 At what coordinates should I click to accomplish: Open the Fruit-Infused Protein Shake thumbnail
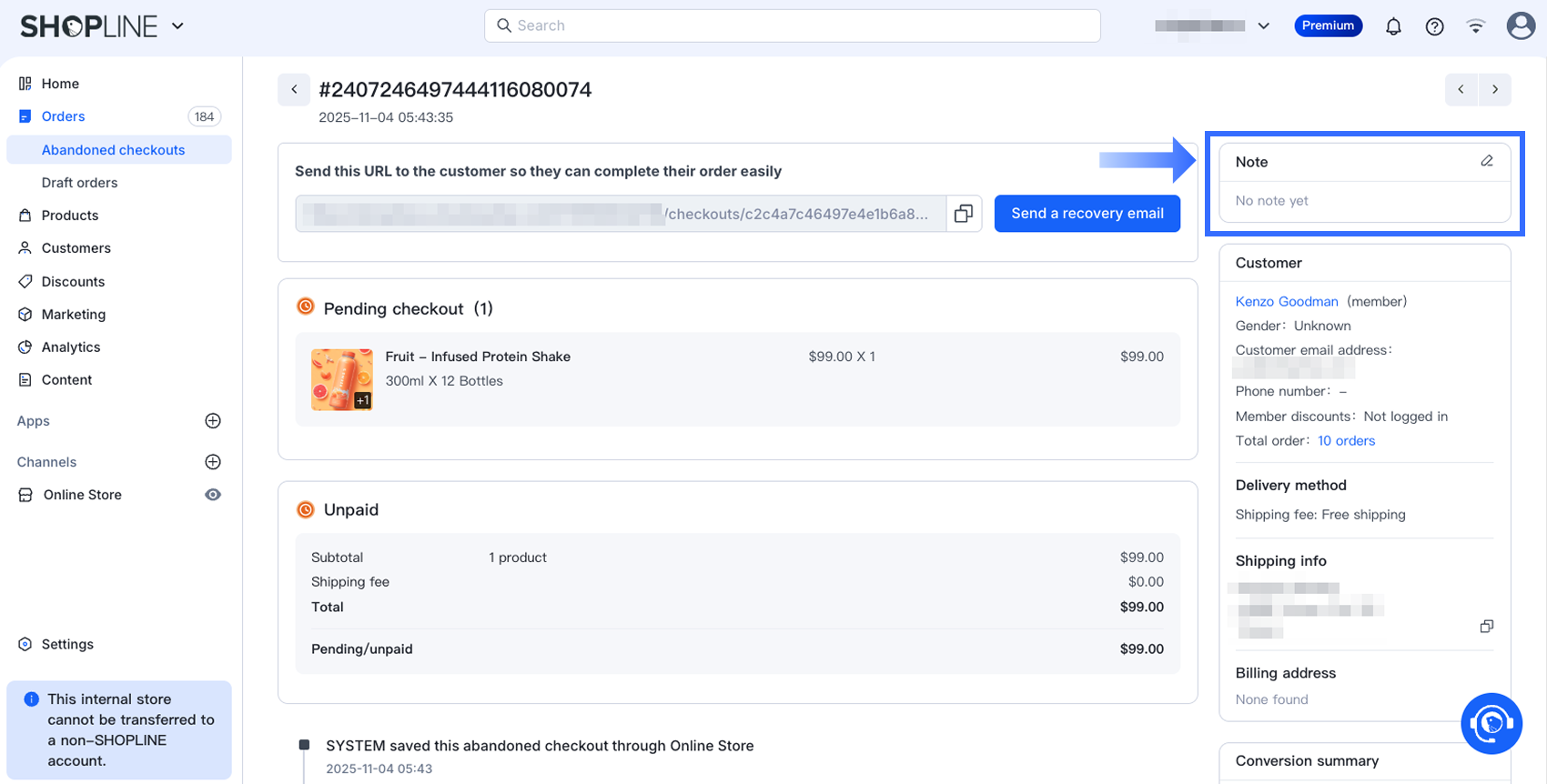click(x=342, y=379)
